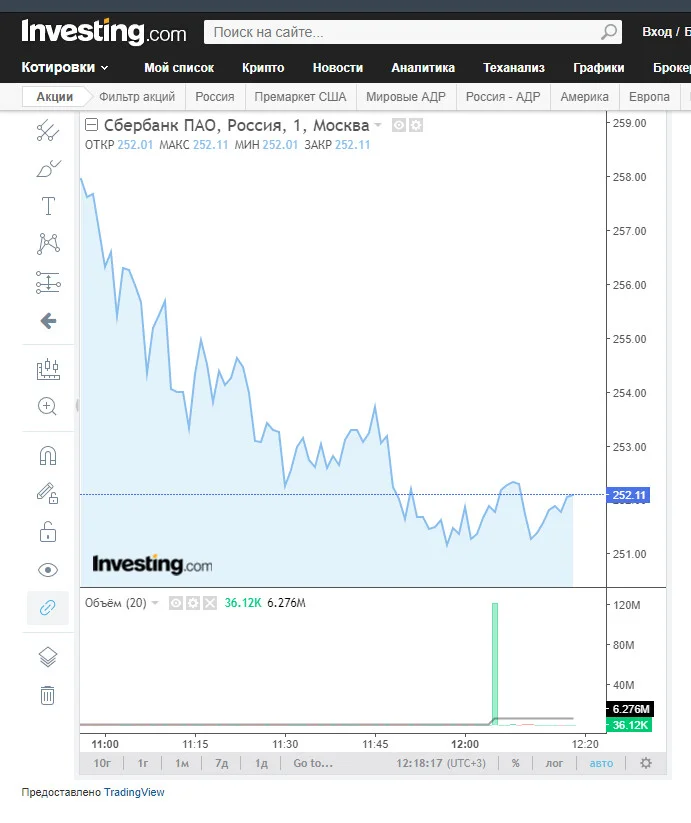The width and height of the screenshot is (691, 823).
Task: Select the brush drawing tool
Action: (48, 168)
